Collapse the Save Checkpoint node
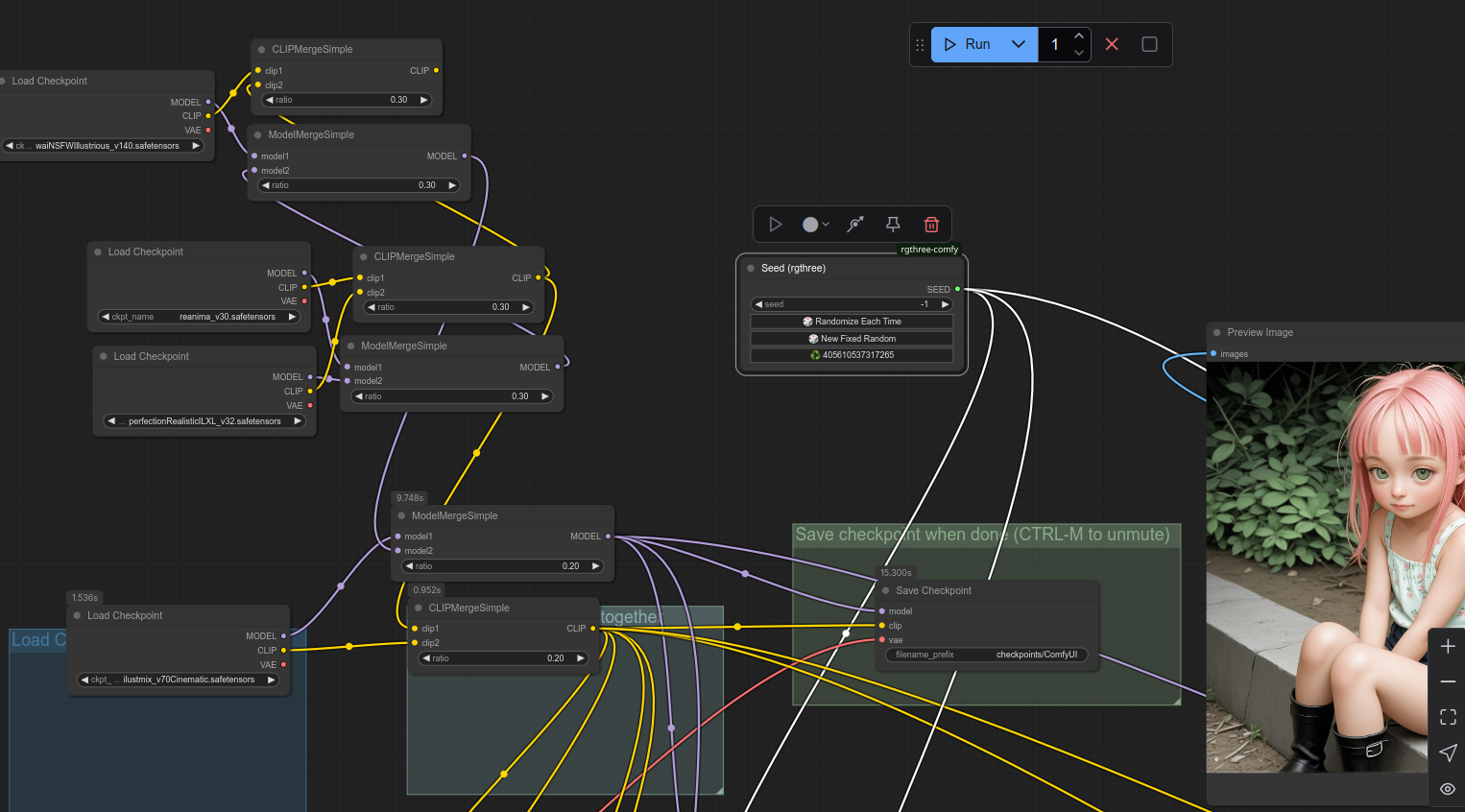Image resolution: width=1465 pixels, height=812 pixels. pyautogui.click(x=885, y=590)
